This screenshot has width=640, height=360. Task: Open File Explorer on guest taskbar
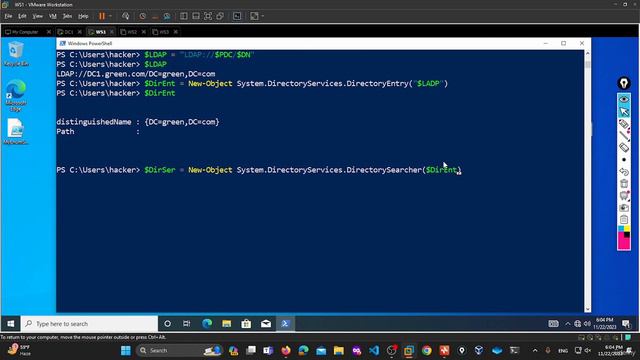click(227, 324)
